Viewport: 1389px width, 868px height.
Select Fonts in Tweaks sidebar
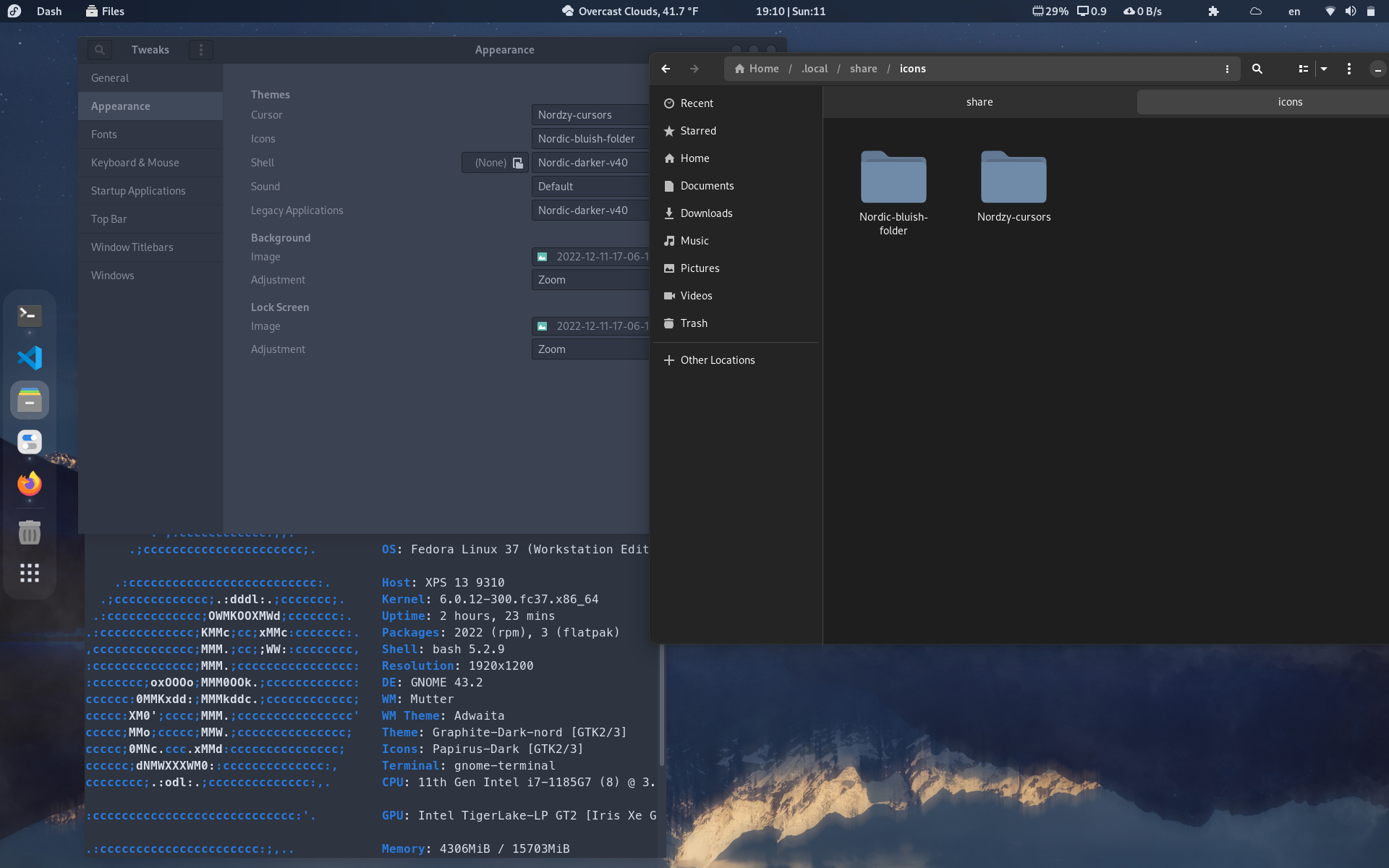104,135
